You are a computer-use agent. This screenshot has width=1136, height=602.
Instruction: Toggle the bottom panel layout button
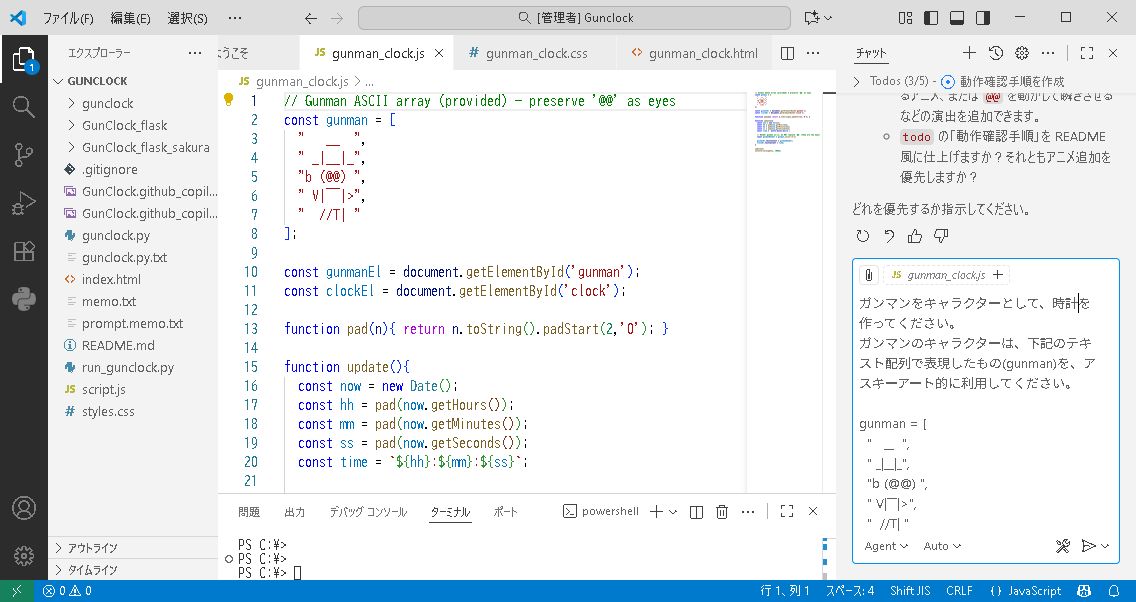pyautogui.click(x=957, y=18)
